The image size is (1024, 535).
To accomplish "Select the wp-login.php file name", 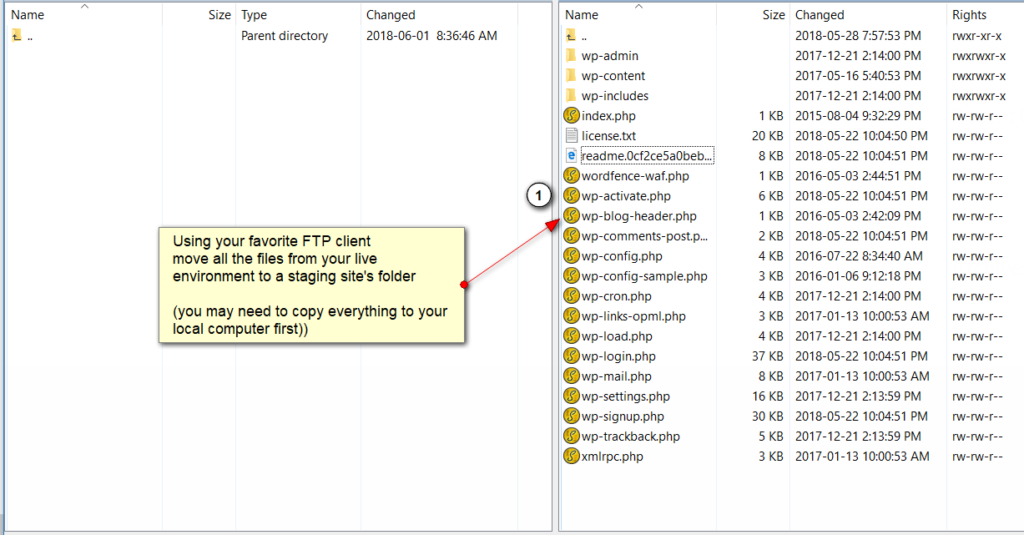I will pos(618,356).
